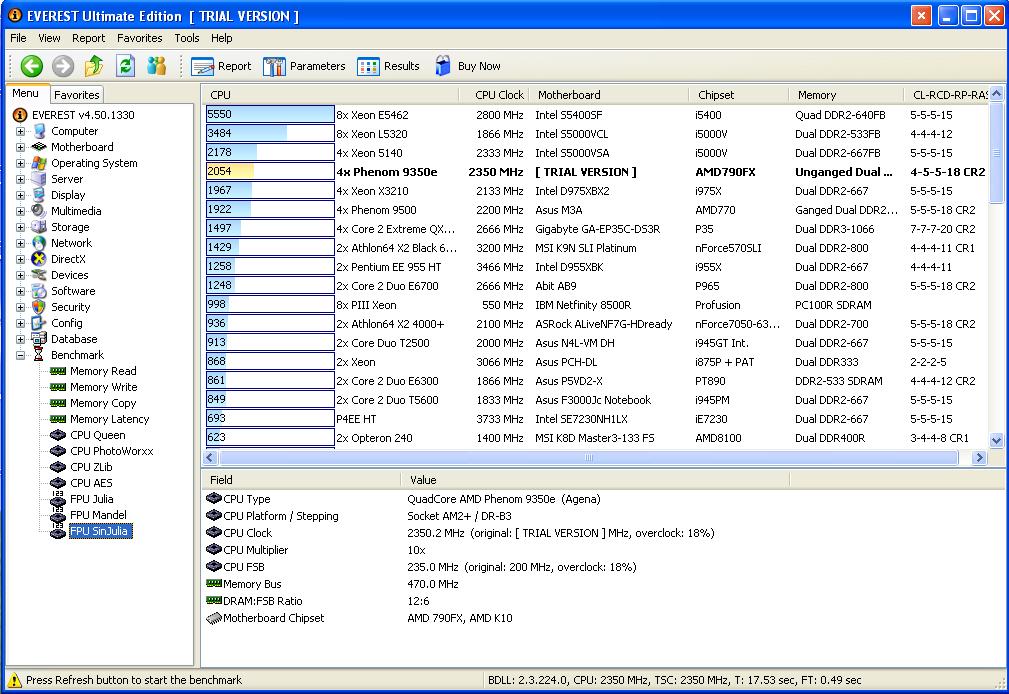Select the 4x Phenom 9350e result row
The image size is (1009, 694).
coord(596,172)
